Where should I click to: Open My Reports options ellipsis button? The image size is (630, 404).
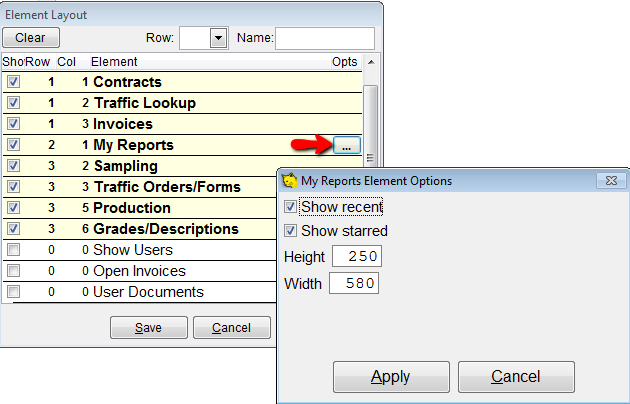coord(347,145)
